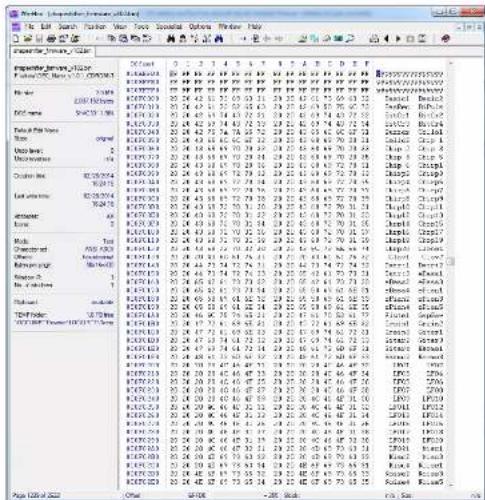Click the Page 1226 status bar entry
The width and height of the screenshot is (485, 500).
pyautogui.click(x=36, y=496)
